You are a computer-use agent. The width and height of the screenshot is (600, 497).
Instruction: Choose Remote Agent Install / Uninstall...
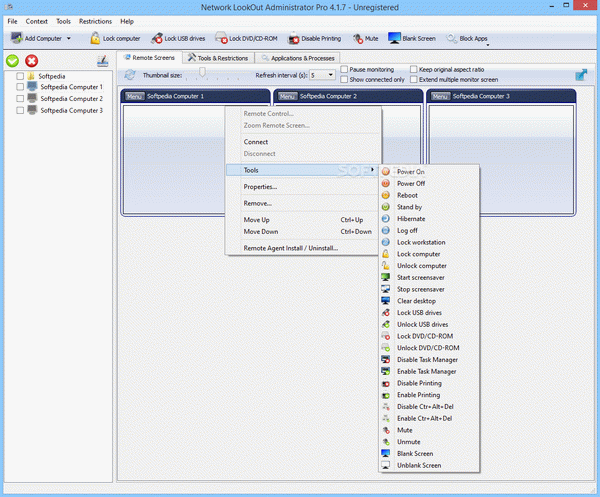pos(302,248)
